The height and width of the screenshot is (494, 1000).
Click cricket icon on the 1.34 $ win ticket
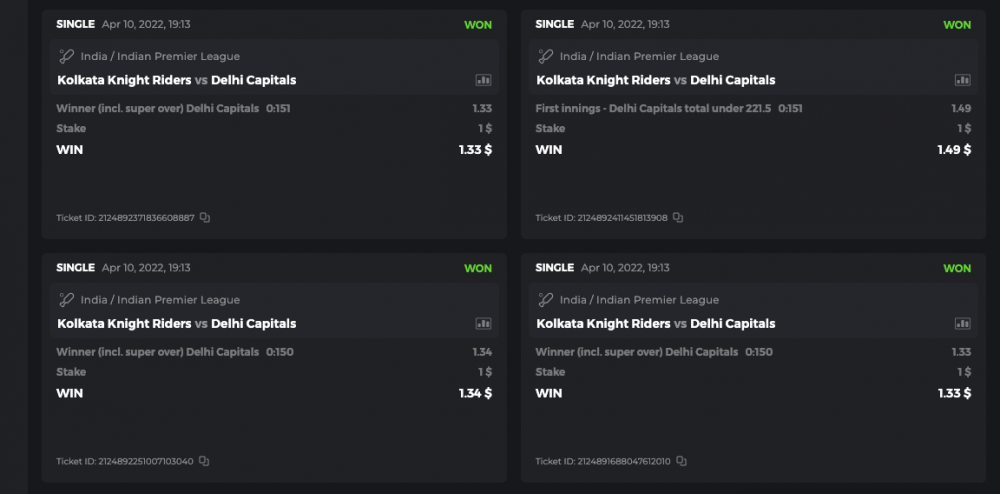click(x=67, y=300)
